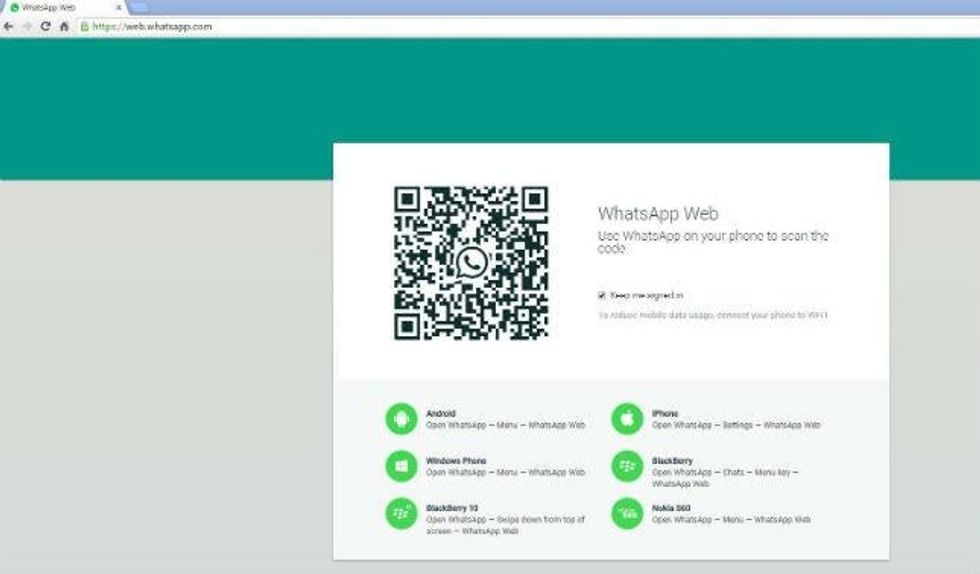Click iPhone instructions mentioning Settings
Screen dimensions: 980x574
tap(736, 425)
